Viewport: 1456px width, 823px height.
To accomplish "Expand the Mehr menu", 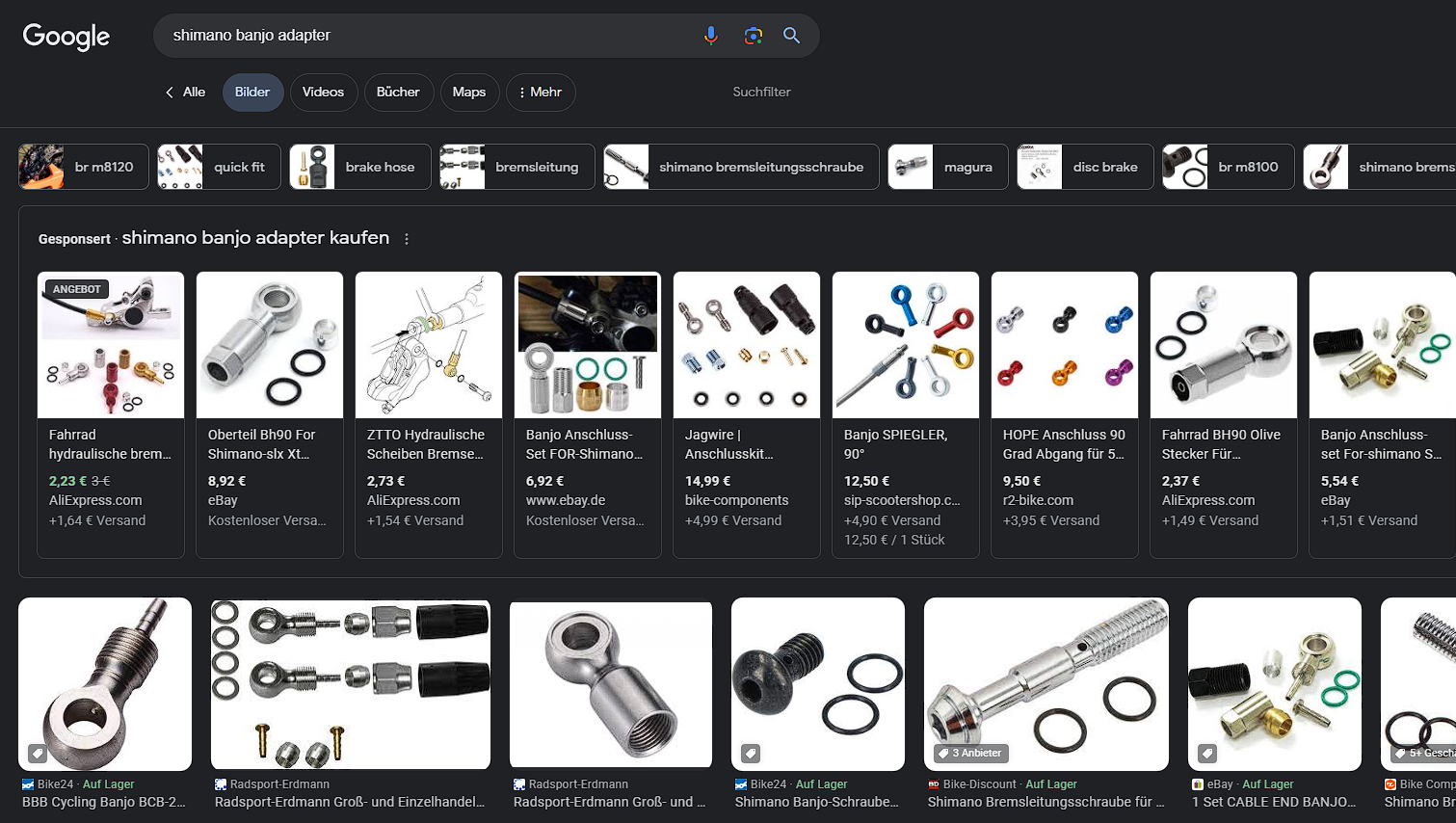I will 541,93.
